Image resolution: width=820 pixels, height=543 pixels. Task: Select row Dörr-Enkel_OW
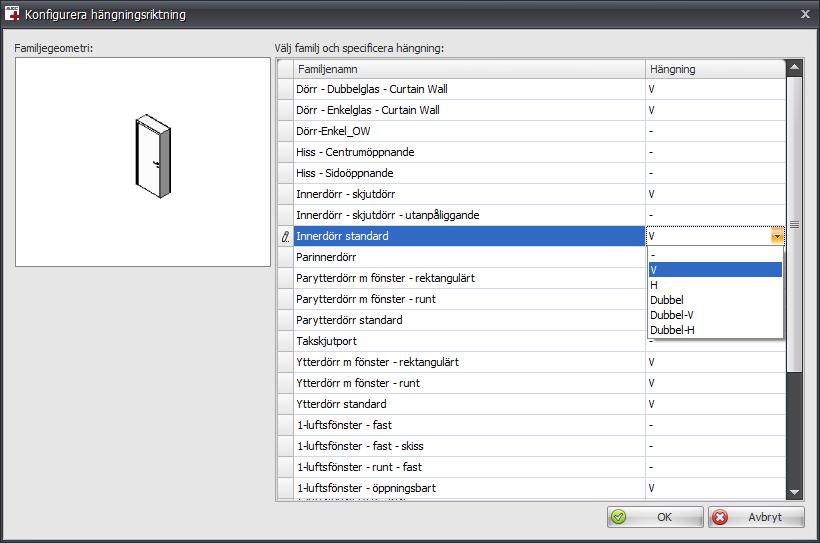coord(469,131)
